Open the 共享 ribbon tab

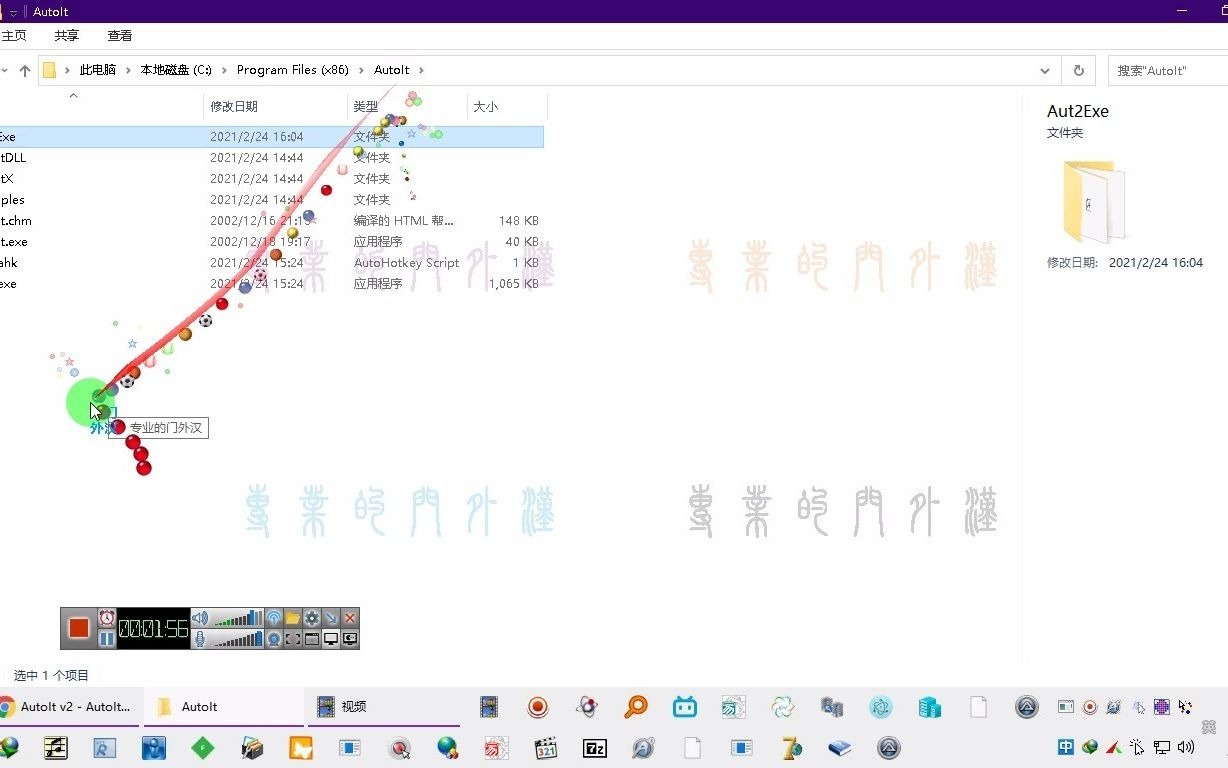tap(66, 35)
